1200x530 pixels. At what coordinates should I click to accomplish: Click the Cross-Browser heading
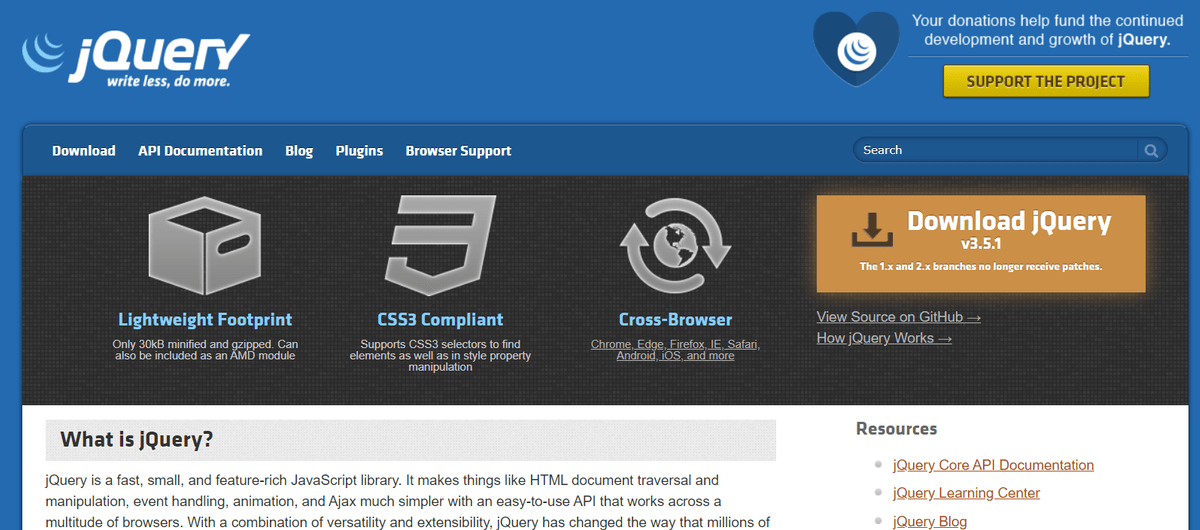pyautogui.click(x=675, y=320)
